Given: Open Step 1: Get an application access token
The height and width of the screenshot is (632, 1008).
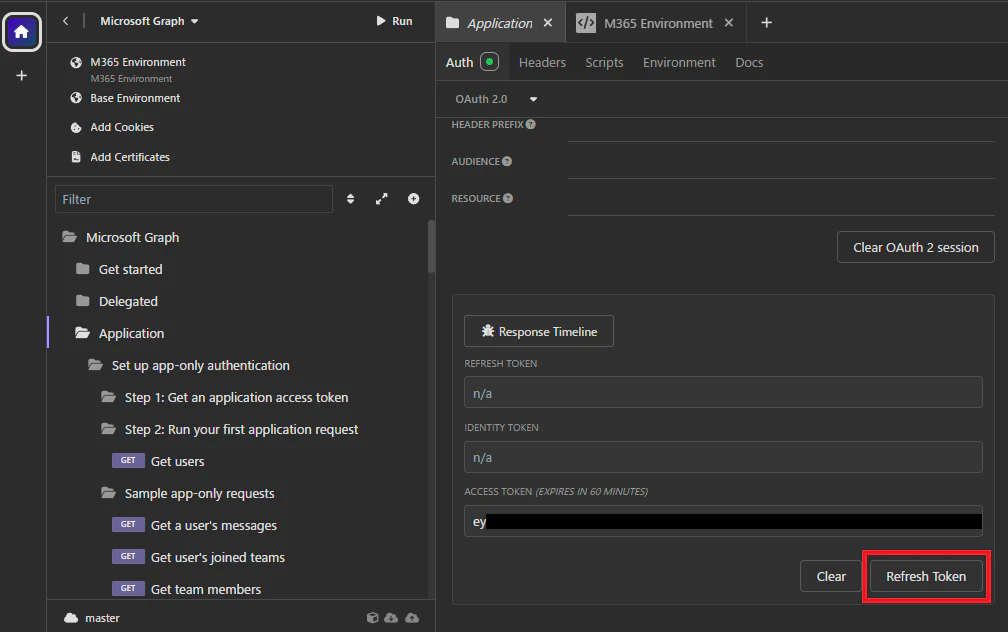Looking at the screenshot, I should pos(236,398).
